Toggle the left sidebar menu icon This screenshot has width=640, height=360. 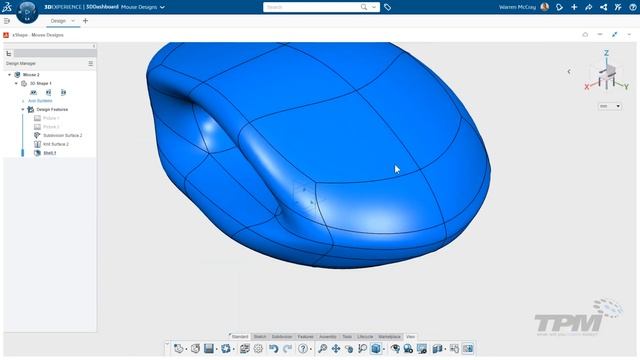[x=7, y=21]
